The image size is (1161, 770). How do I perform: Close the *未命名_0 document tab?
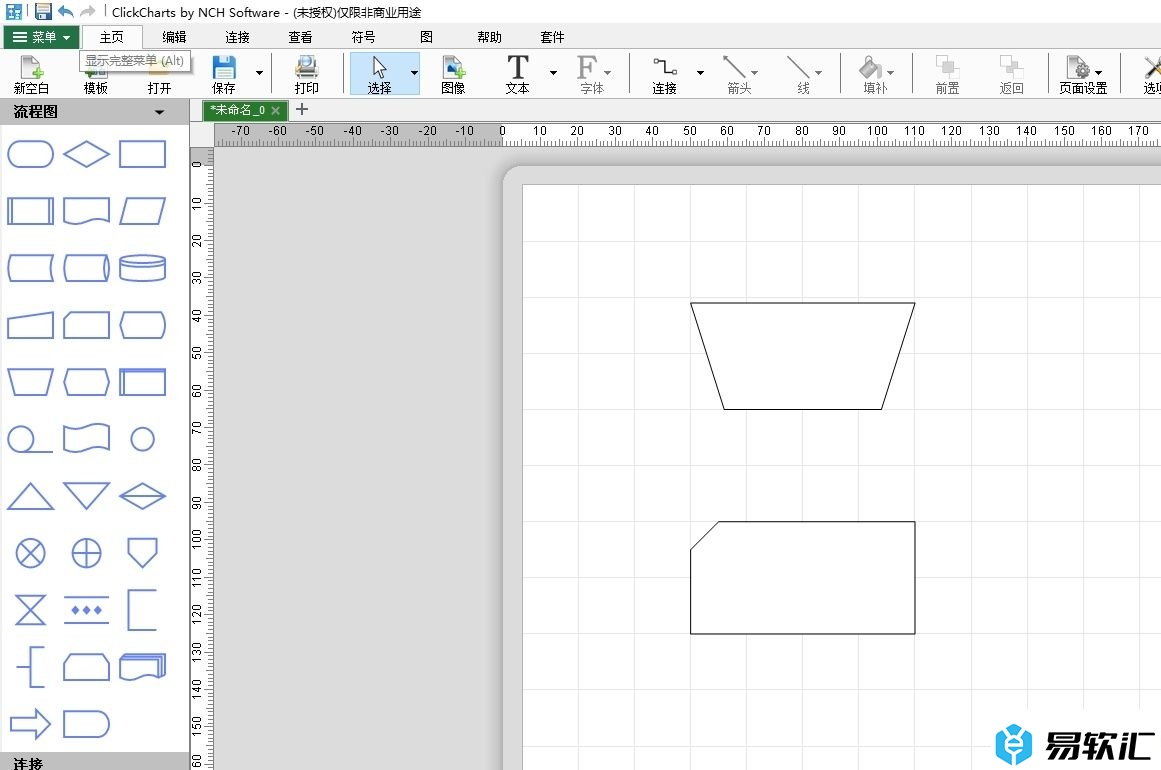tap(275, 110)
